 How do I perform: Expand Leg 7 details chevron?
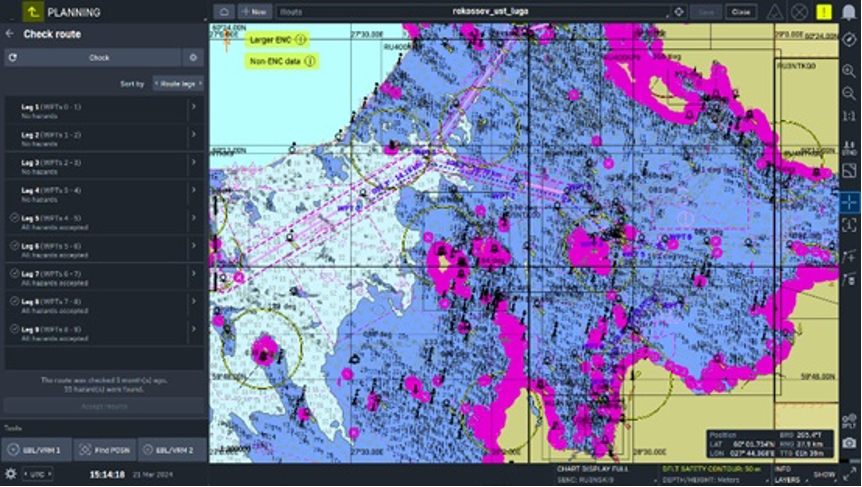[x=194, y=273]
